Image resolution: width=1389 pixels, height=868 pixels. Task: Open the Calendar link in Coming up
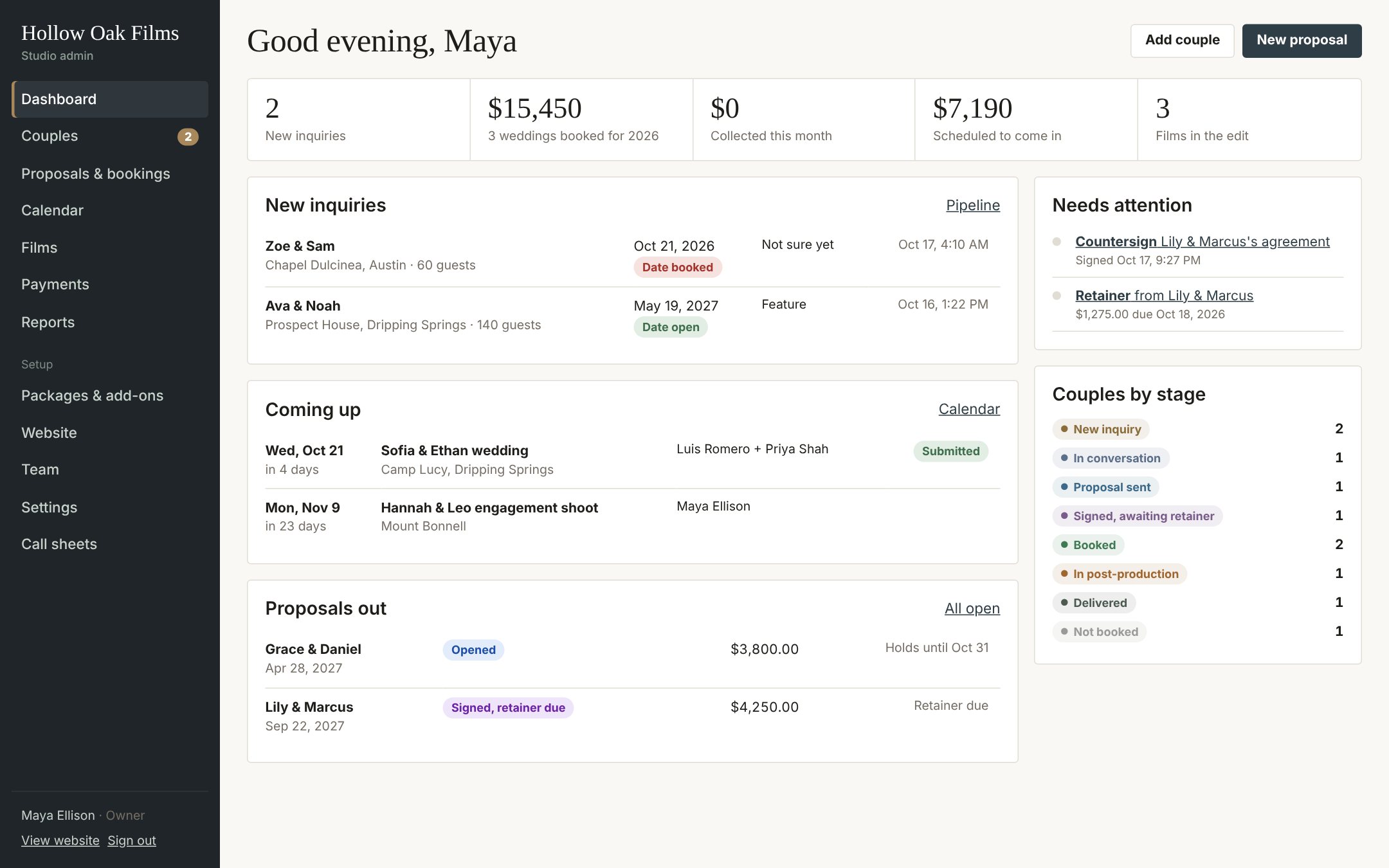969,409
